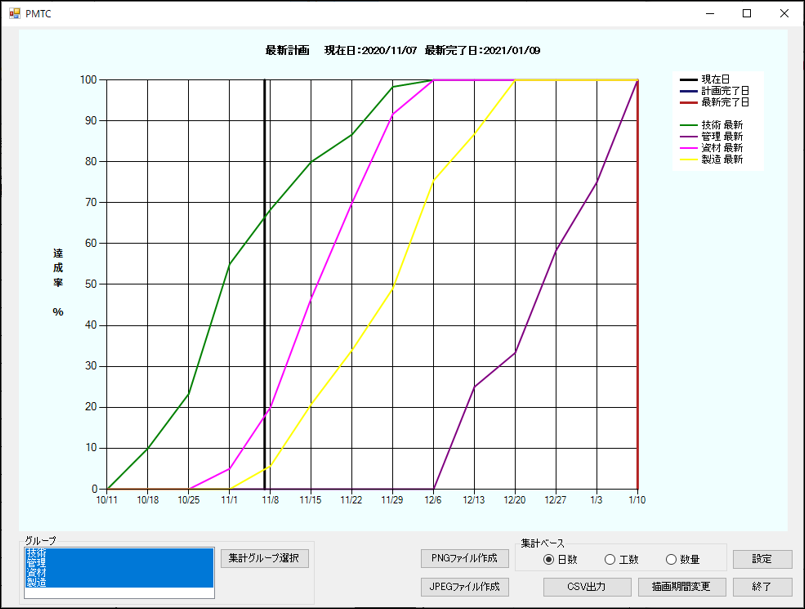
Task: Close the PMTC window
Action: [x=784, y=13]
